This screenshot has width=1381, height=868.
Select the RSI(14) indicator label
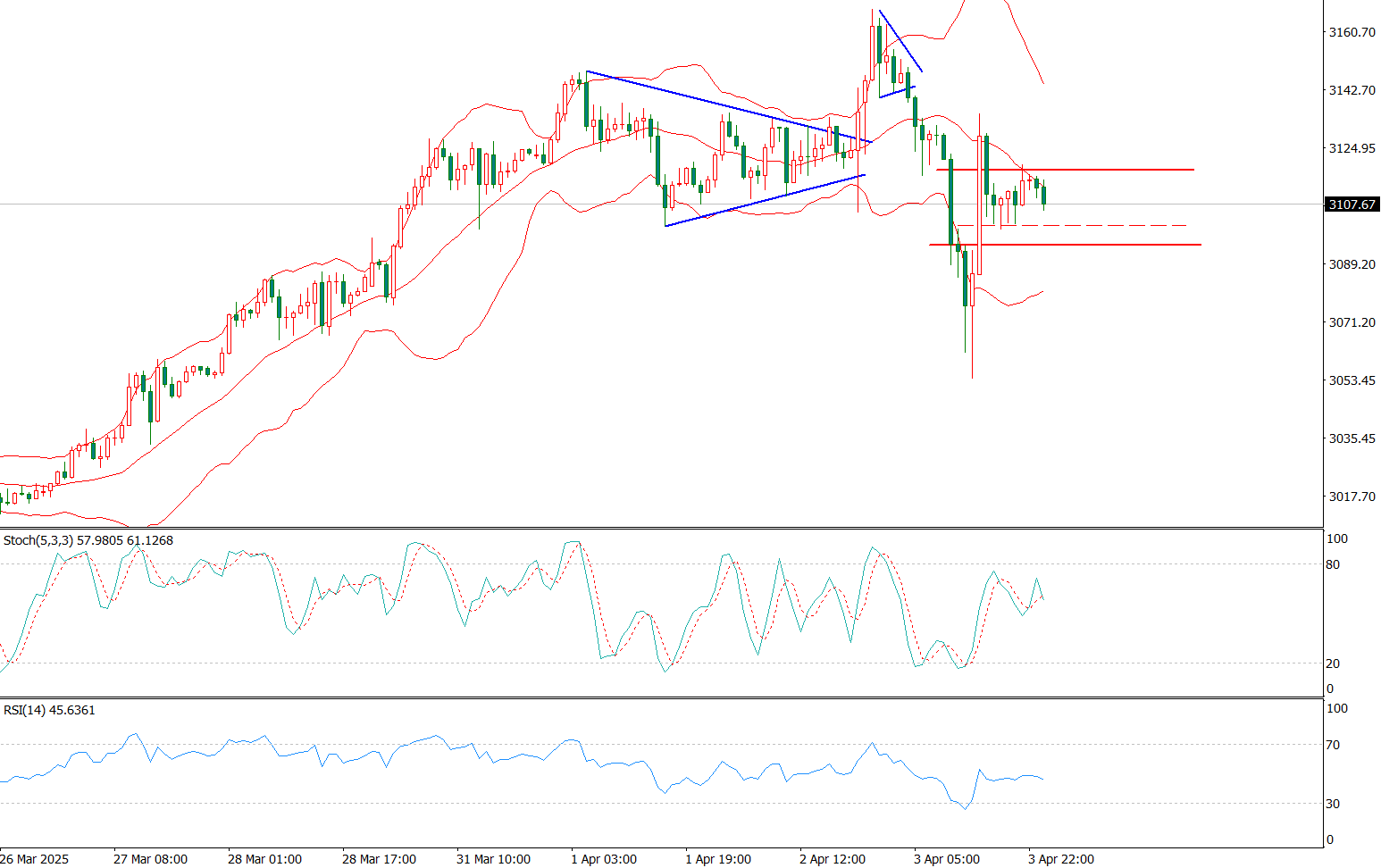point(49,710)
